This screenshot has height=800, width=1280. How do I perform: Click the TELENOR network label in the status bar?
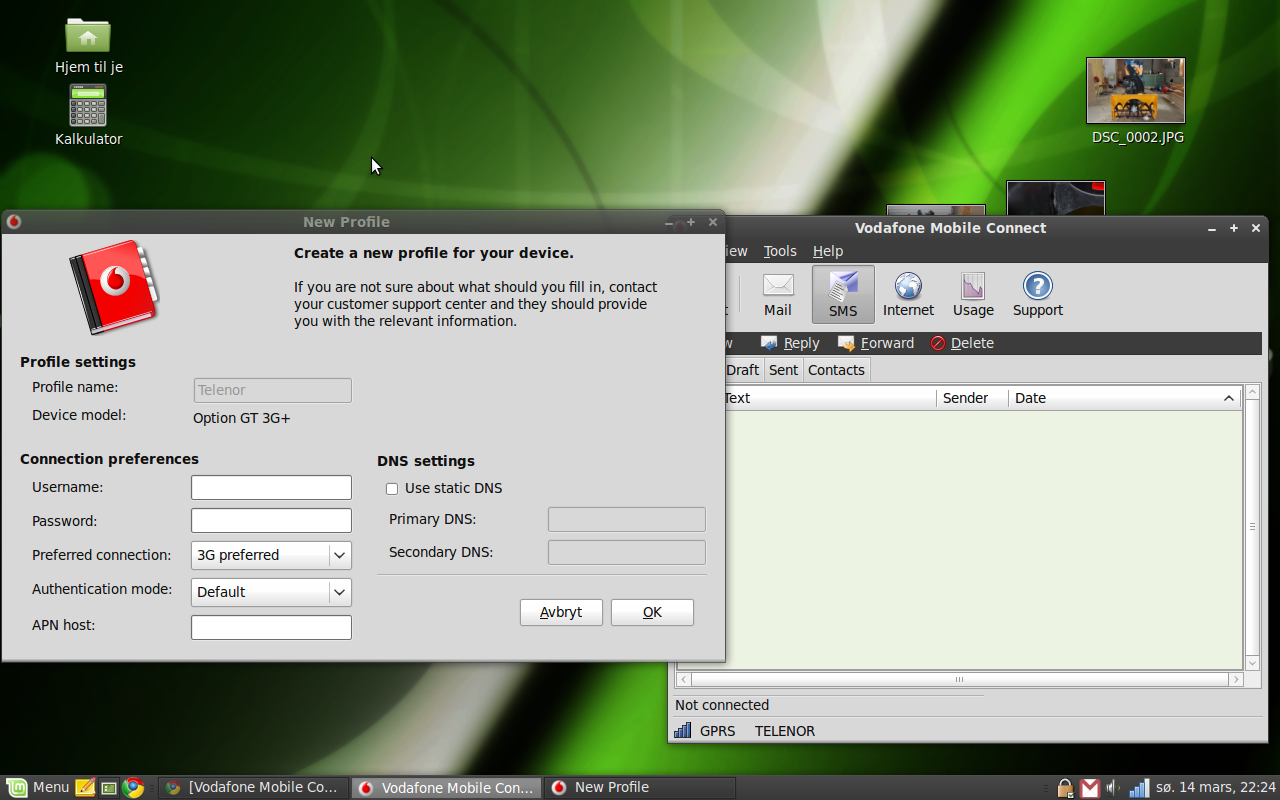[785, 731]
